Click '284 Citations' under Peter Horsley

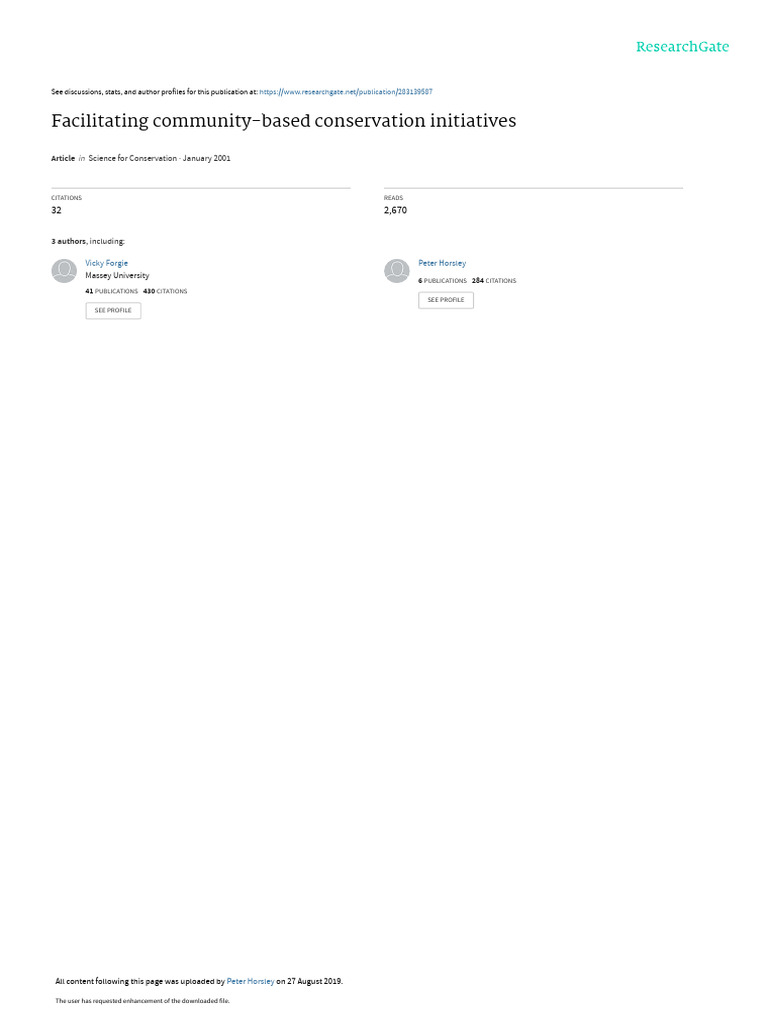(494, 281)
